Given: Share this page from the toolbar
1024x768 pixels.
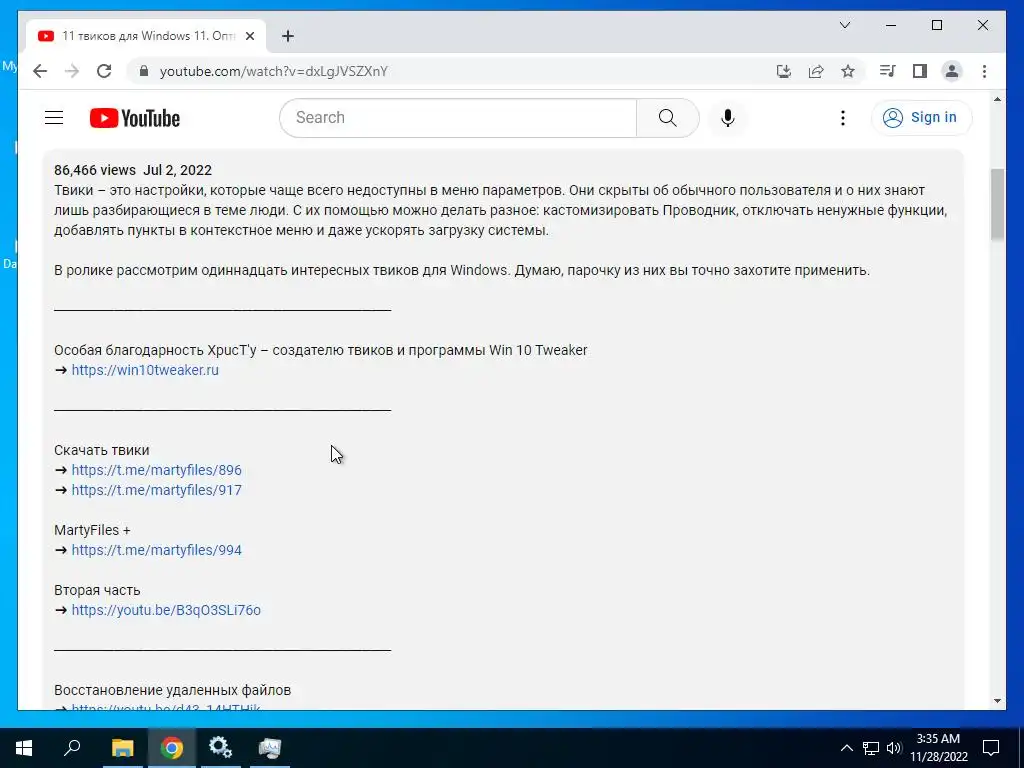Looking at the screenshot, I should click(x=816, y=71).
